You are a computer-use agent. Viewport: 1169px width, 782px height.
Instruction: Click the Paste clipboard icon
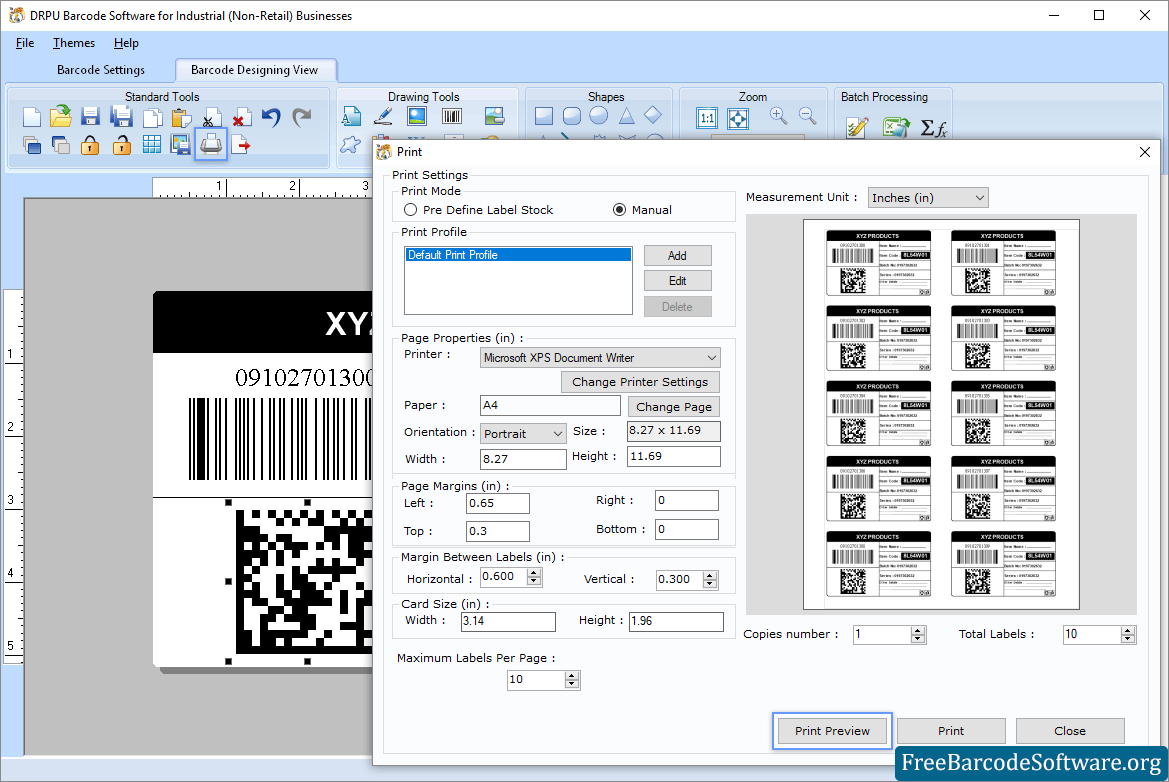(181, 117)
